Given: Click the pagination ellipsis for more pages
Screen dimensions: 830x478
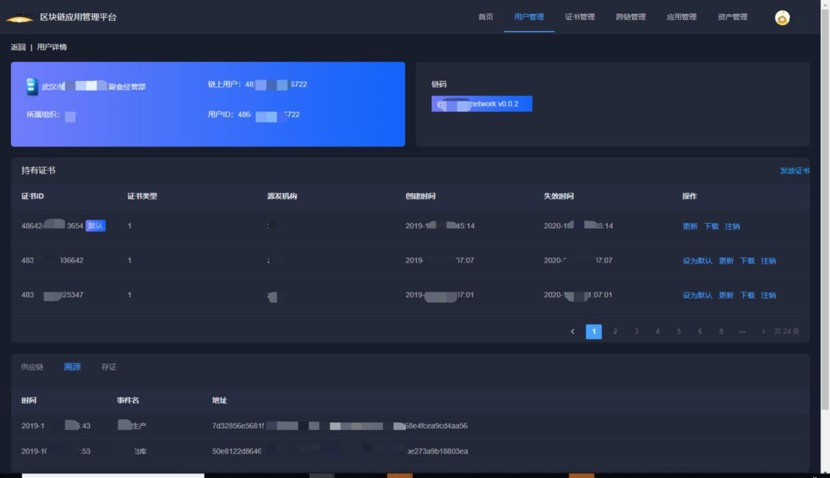Looking at the screenshot, I should [x=742, y=332].
